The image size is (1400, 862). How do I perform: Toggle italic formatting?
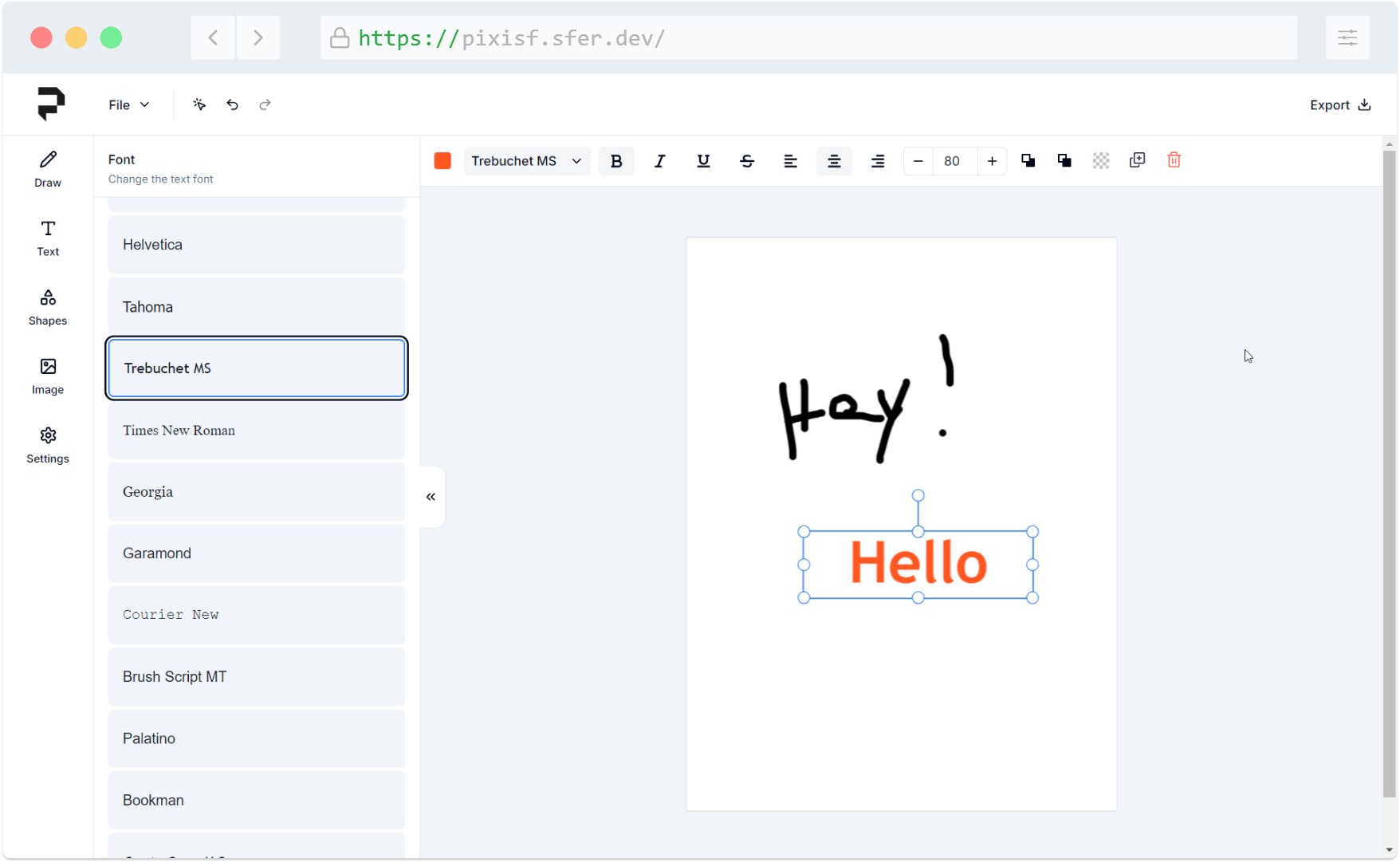[x=660, y=161]
